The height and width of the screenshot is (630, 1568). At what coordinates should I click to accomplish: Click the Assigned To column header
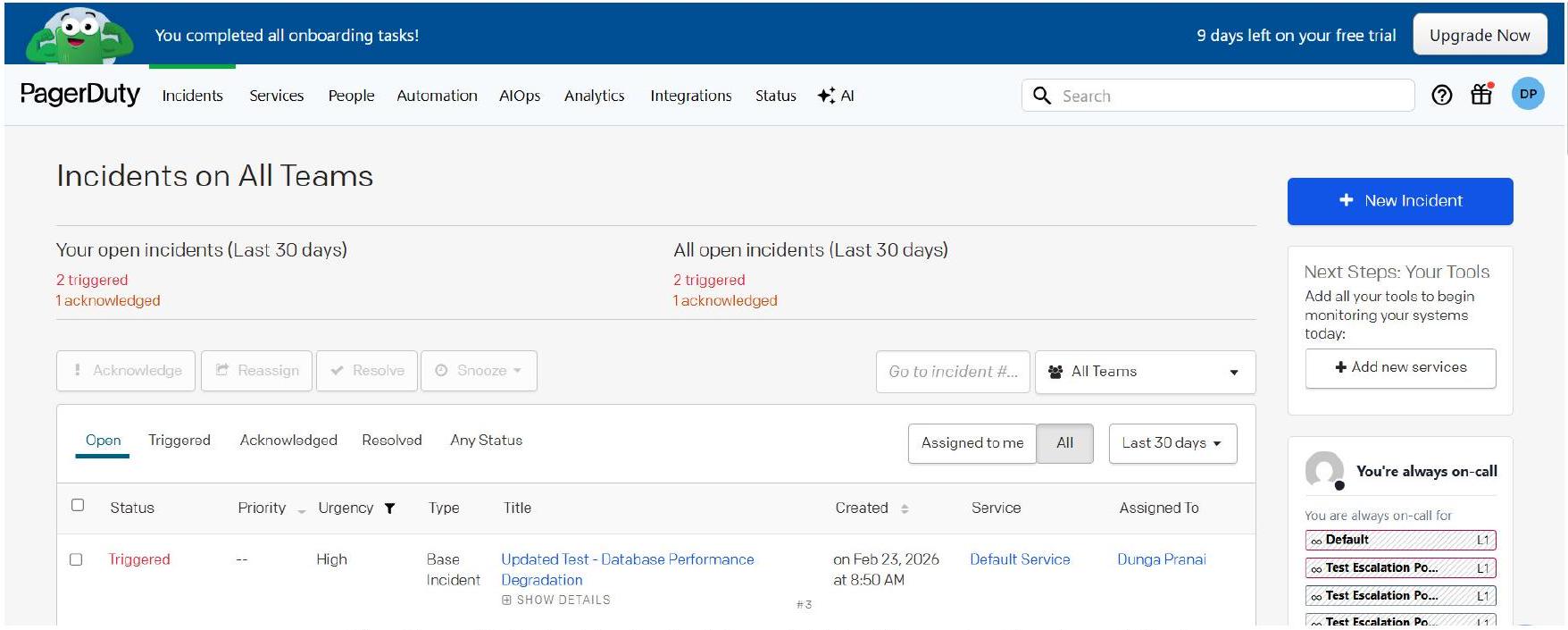(x=1159, y=508)
